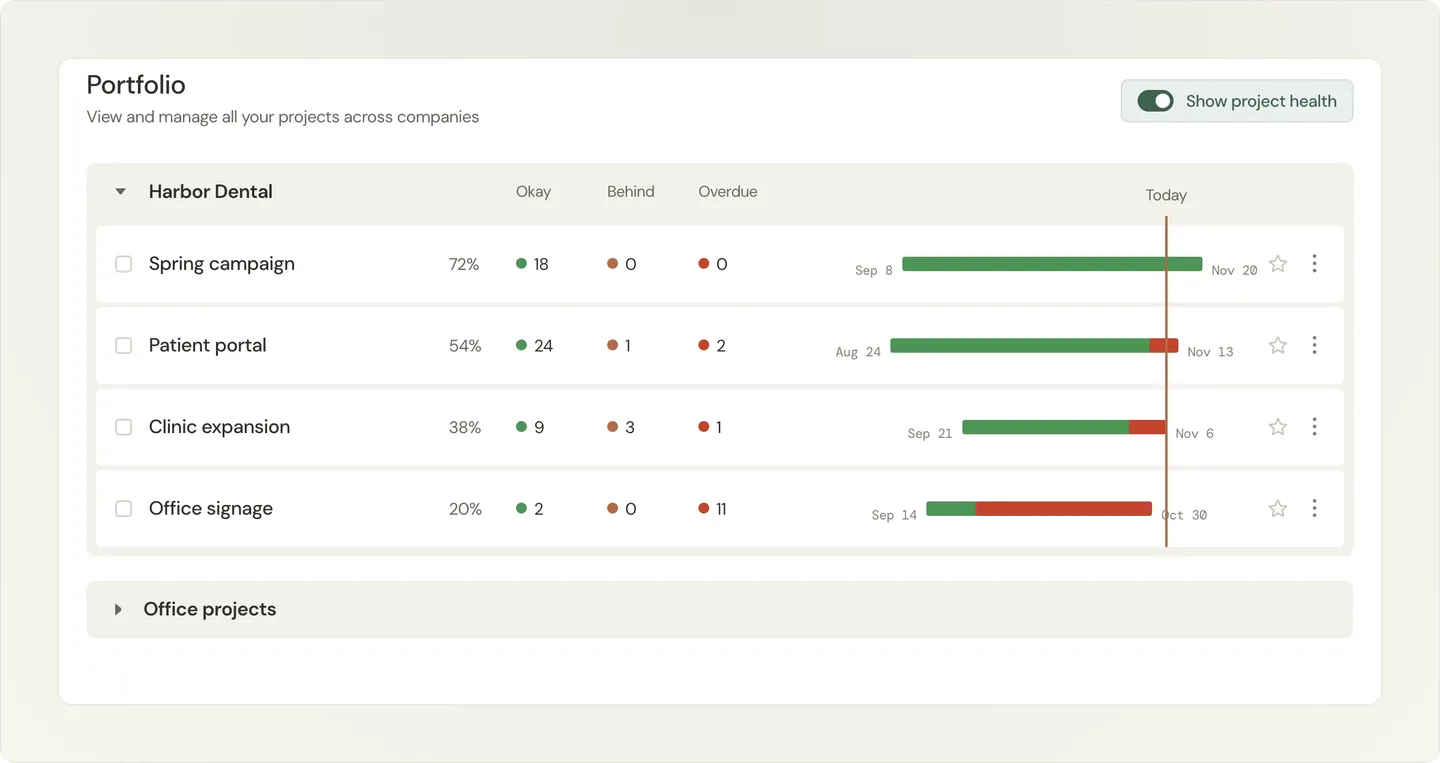Click the Office signage timeline bar
The image size is (1440, 763).
(x=1039, y=508)
